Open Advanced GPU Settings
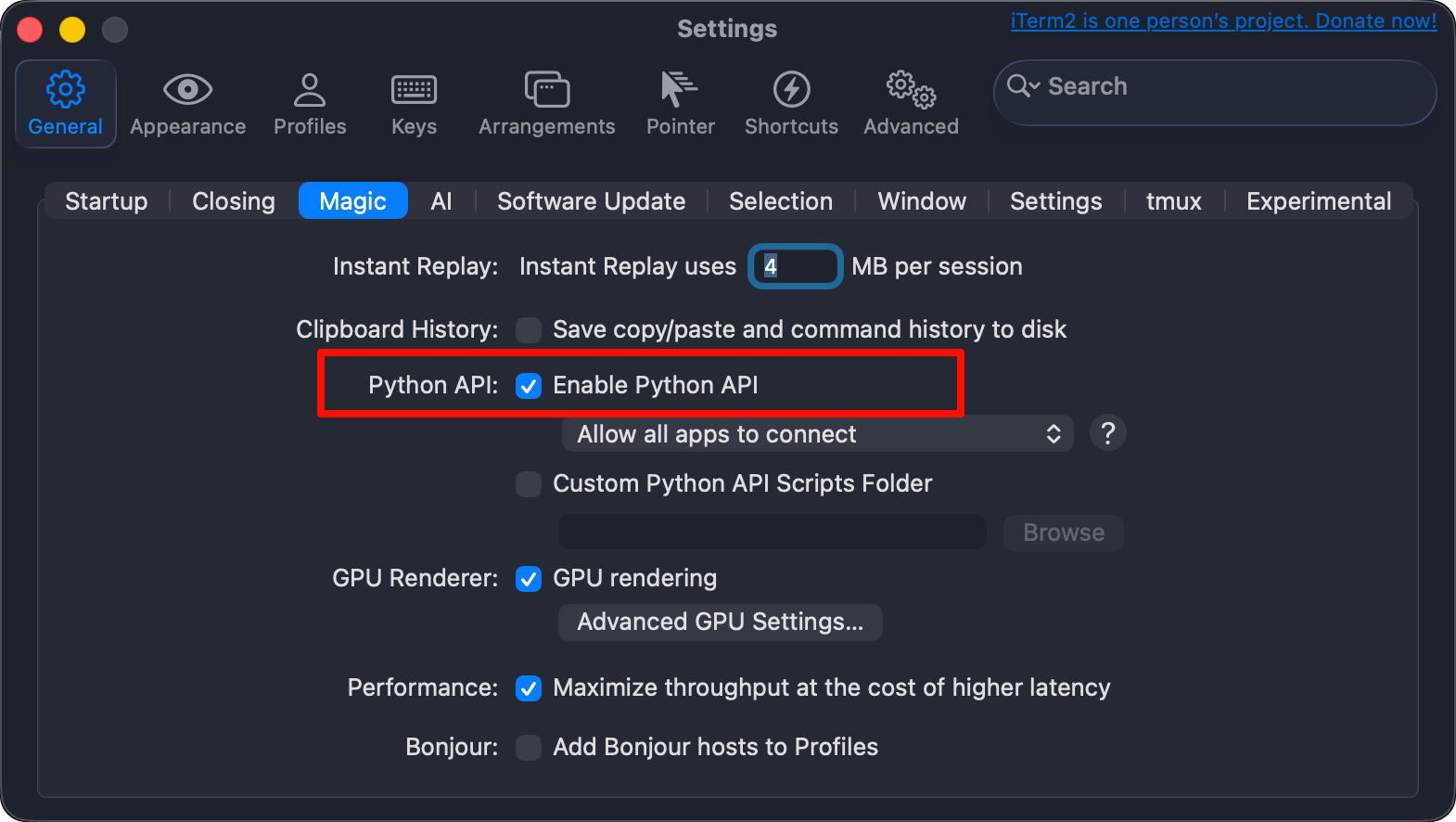 (x=720, y=623)
